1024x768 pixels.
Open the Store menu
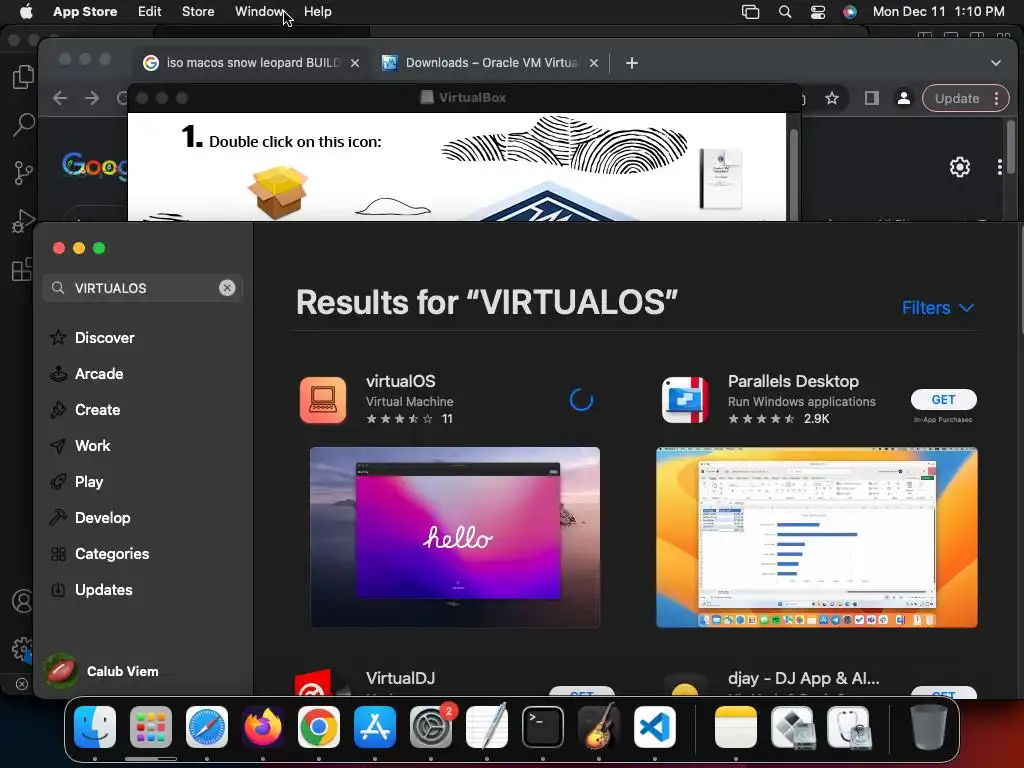tap(198, 12)
